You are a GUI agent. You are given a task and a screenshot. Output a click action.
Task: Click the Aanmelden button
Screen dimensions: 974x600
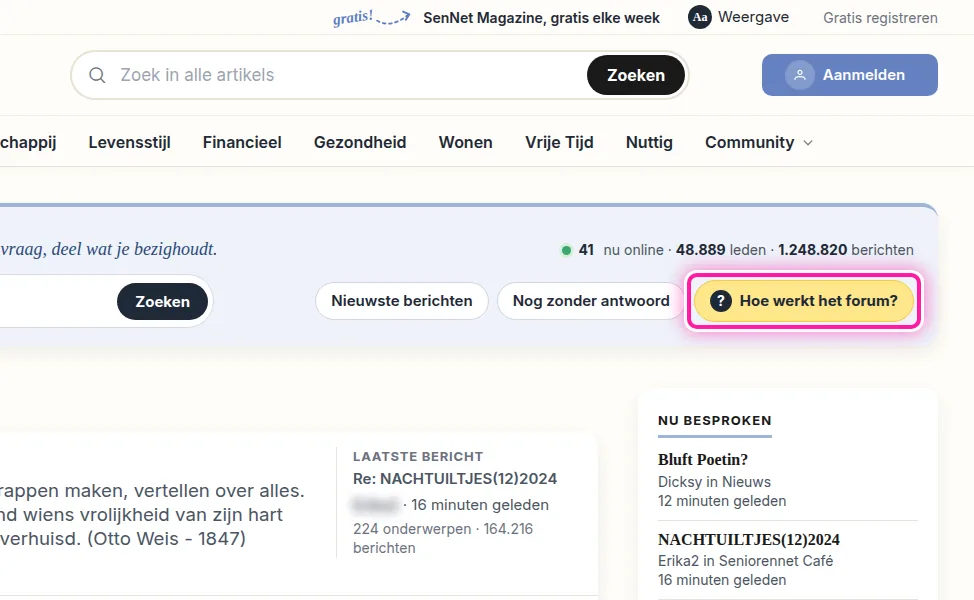pos(850,75)
